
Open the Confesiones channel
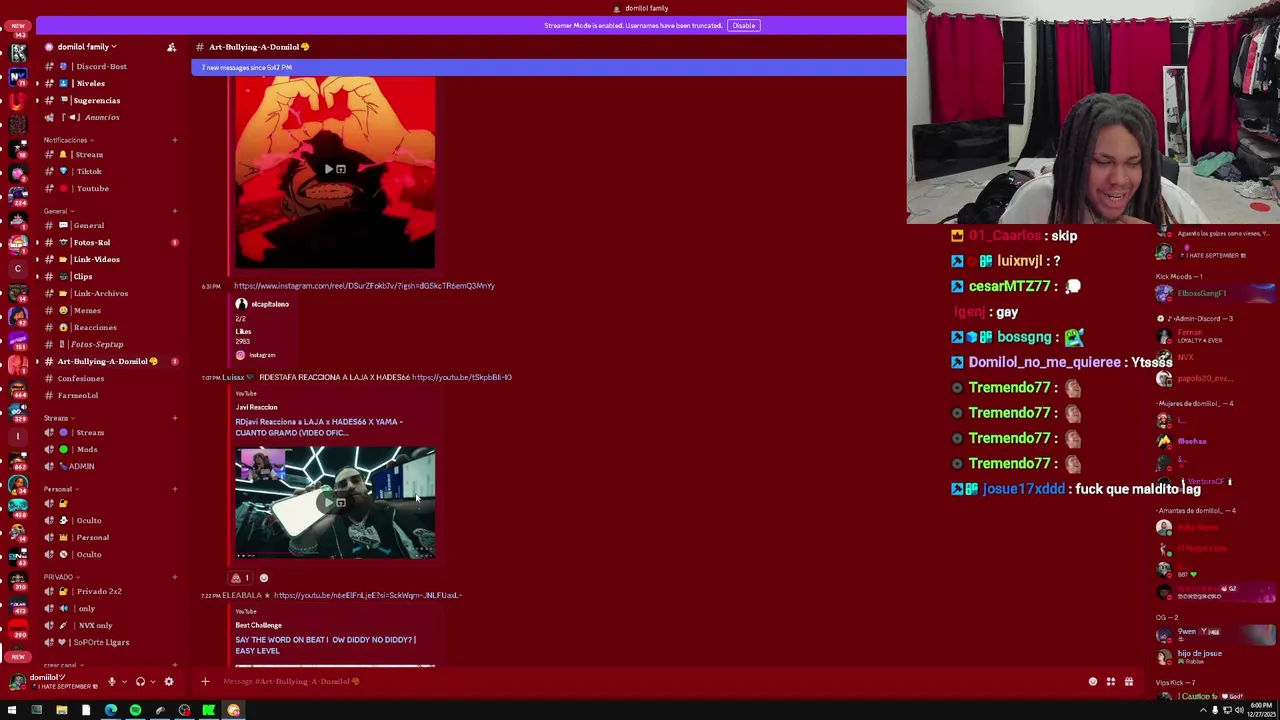(80, 378)
